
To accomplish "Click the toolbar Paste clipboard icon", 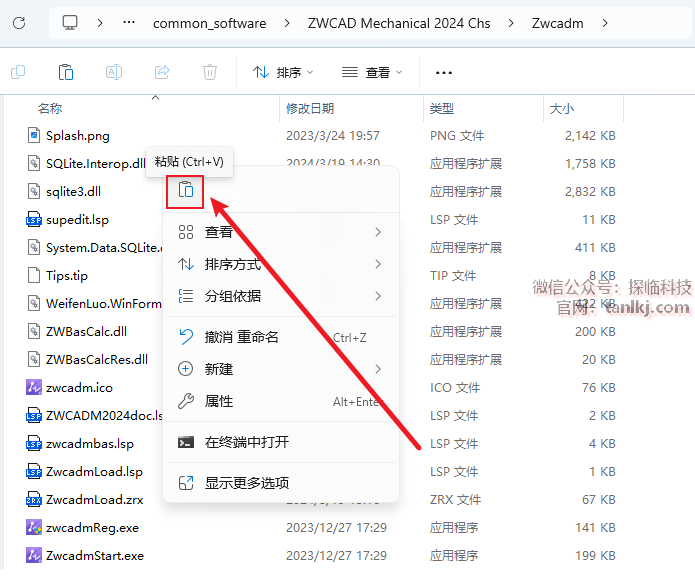I will (x=66, y=72).
